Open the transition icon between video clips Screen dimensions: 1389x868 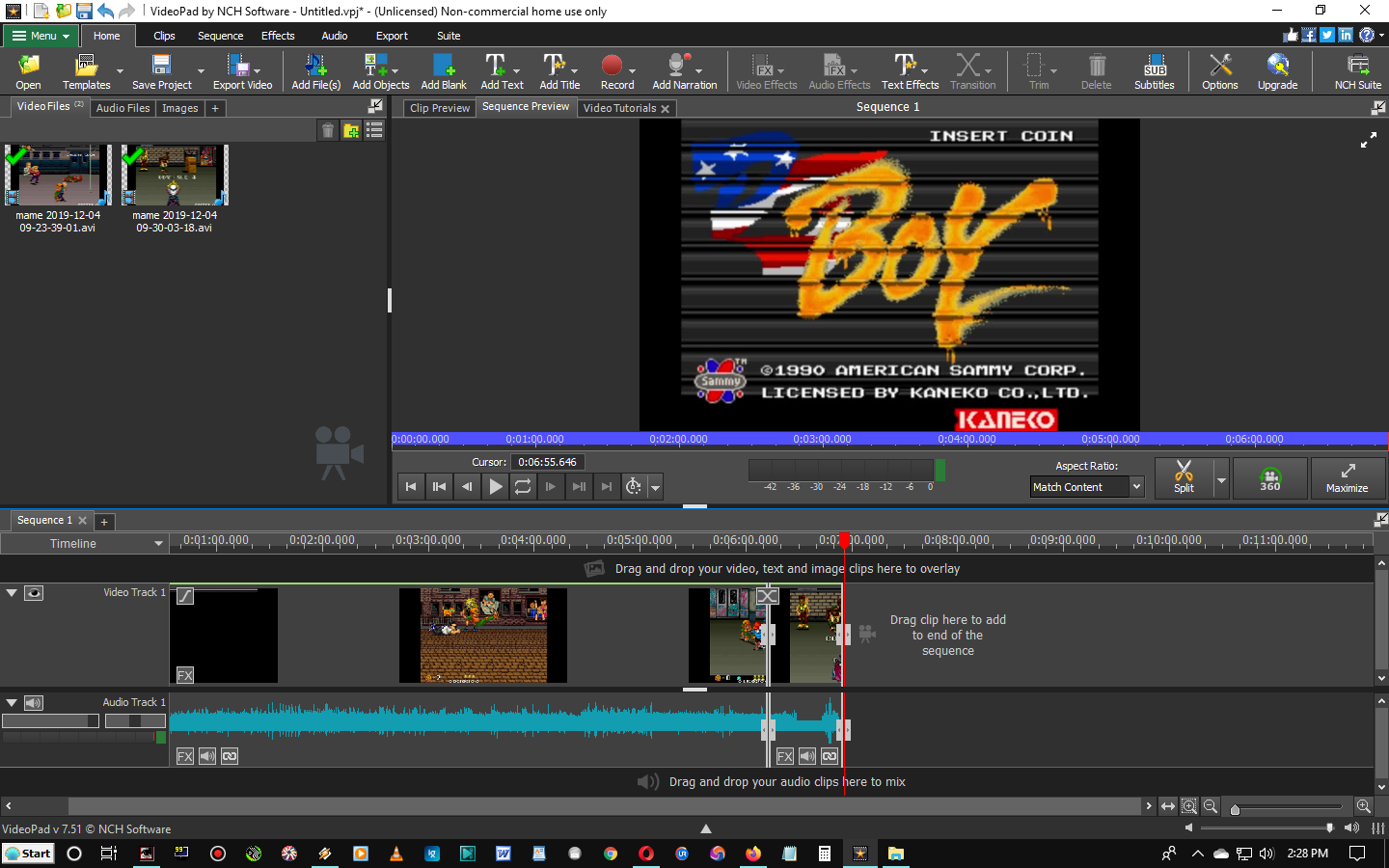coord(767,596)
